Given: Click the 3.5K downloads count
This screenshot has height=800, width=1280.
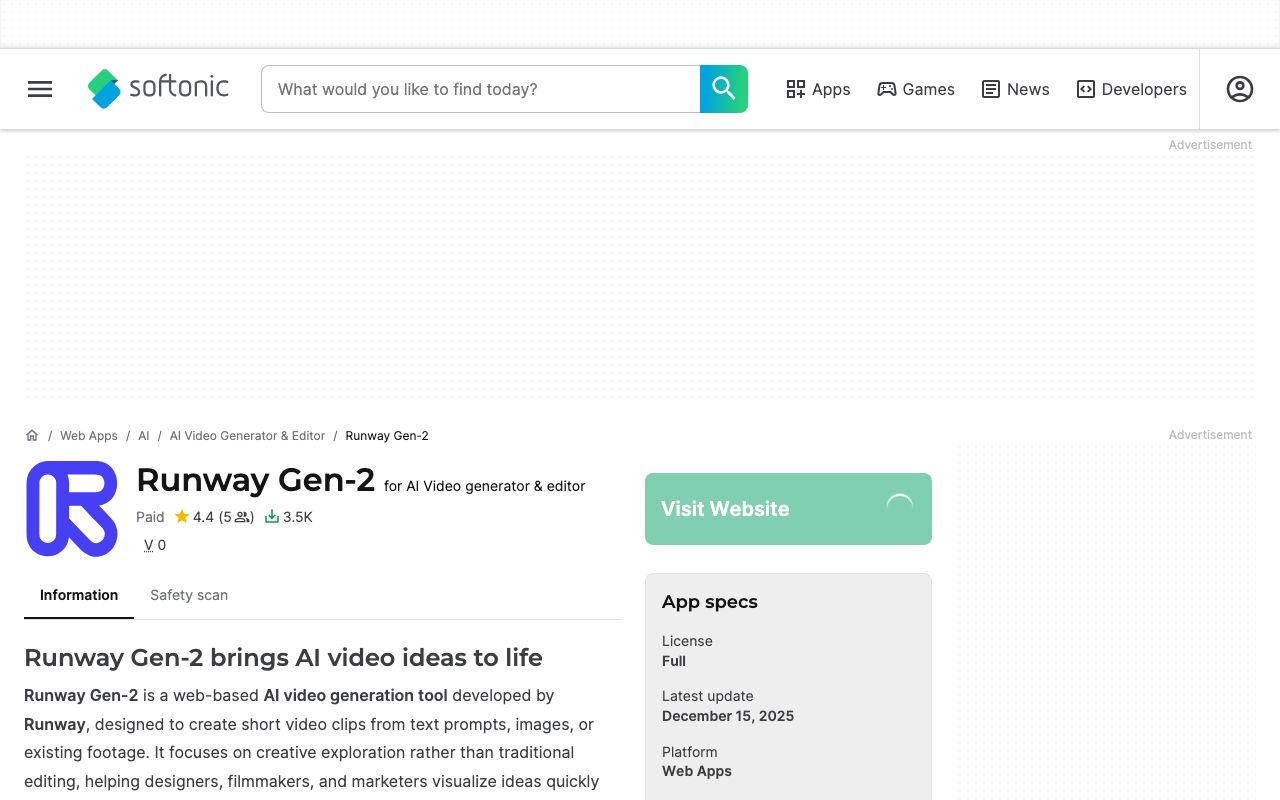Looking at the screenshot, I should point(298,517).
